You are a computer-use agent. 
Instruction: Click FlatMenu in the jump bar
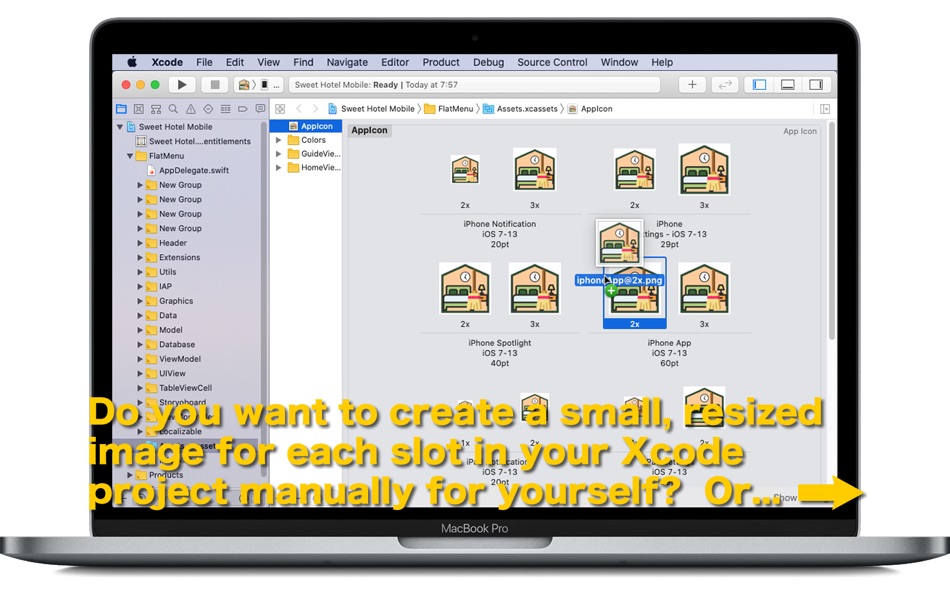click(x=449, y=109)
